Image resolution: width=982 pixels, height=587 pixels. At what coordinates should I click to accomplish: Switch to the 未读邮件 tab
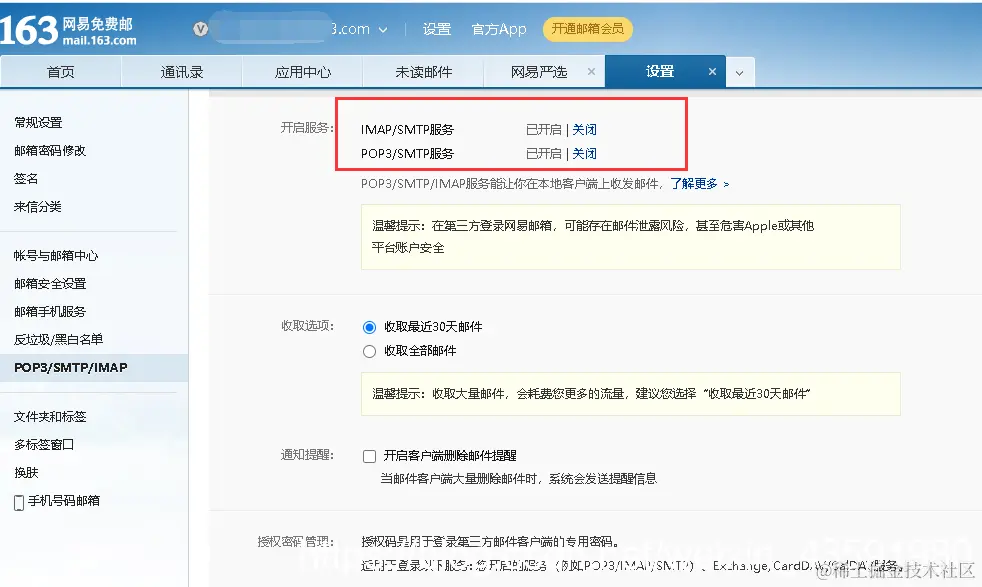pyautogui.click(x=423, y=71)
